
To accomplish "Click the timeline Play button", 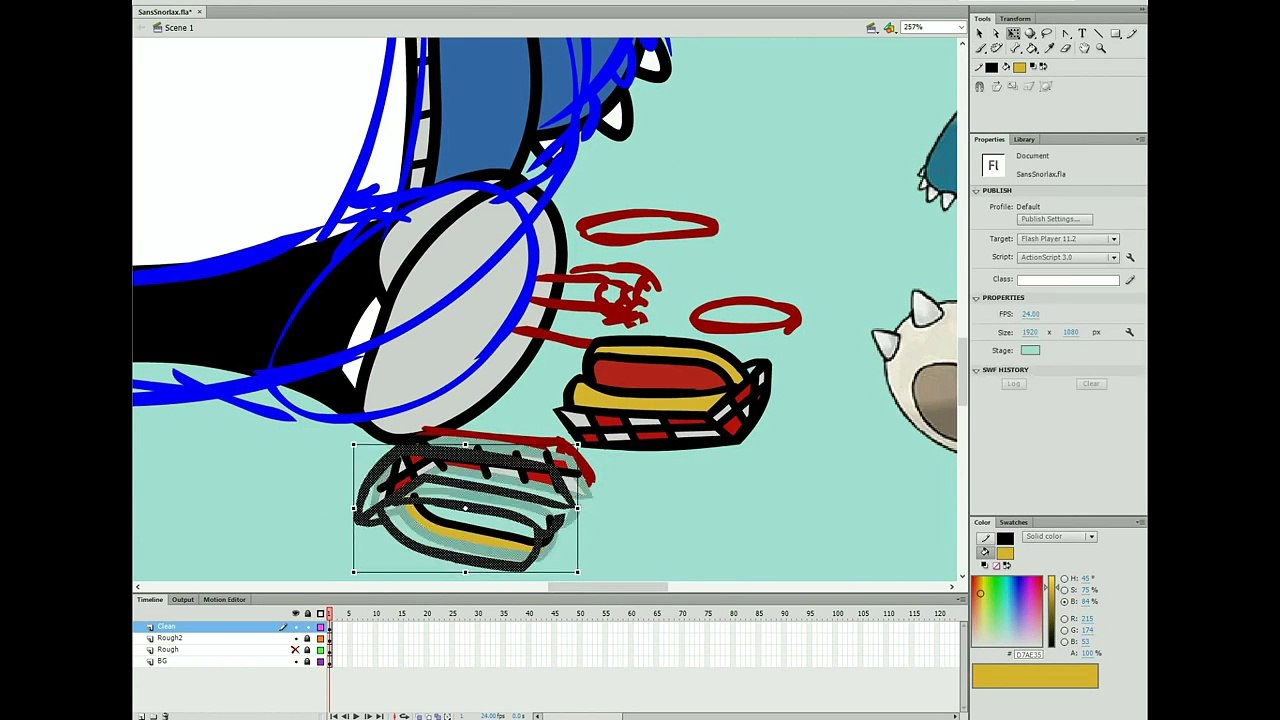I will click(x=356, y=716).
